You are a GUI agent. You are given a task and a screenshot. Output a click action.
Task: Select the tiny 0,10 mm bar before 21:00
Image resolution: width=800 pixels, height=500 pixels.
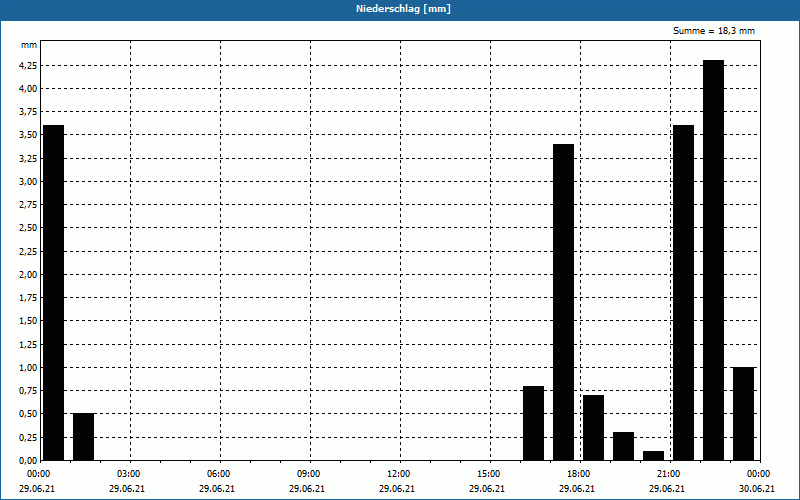(654, 456)
